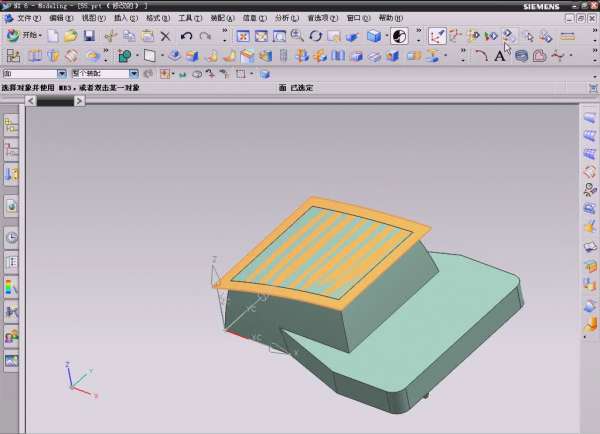Toggle the black and white face analysis icon
600x434 pixels.
399,36
